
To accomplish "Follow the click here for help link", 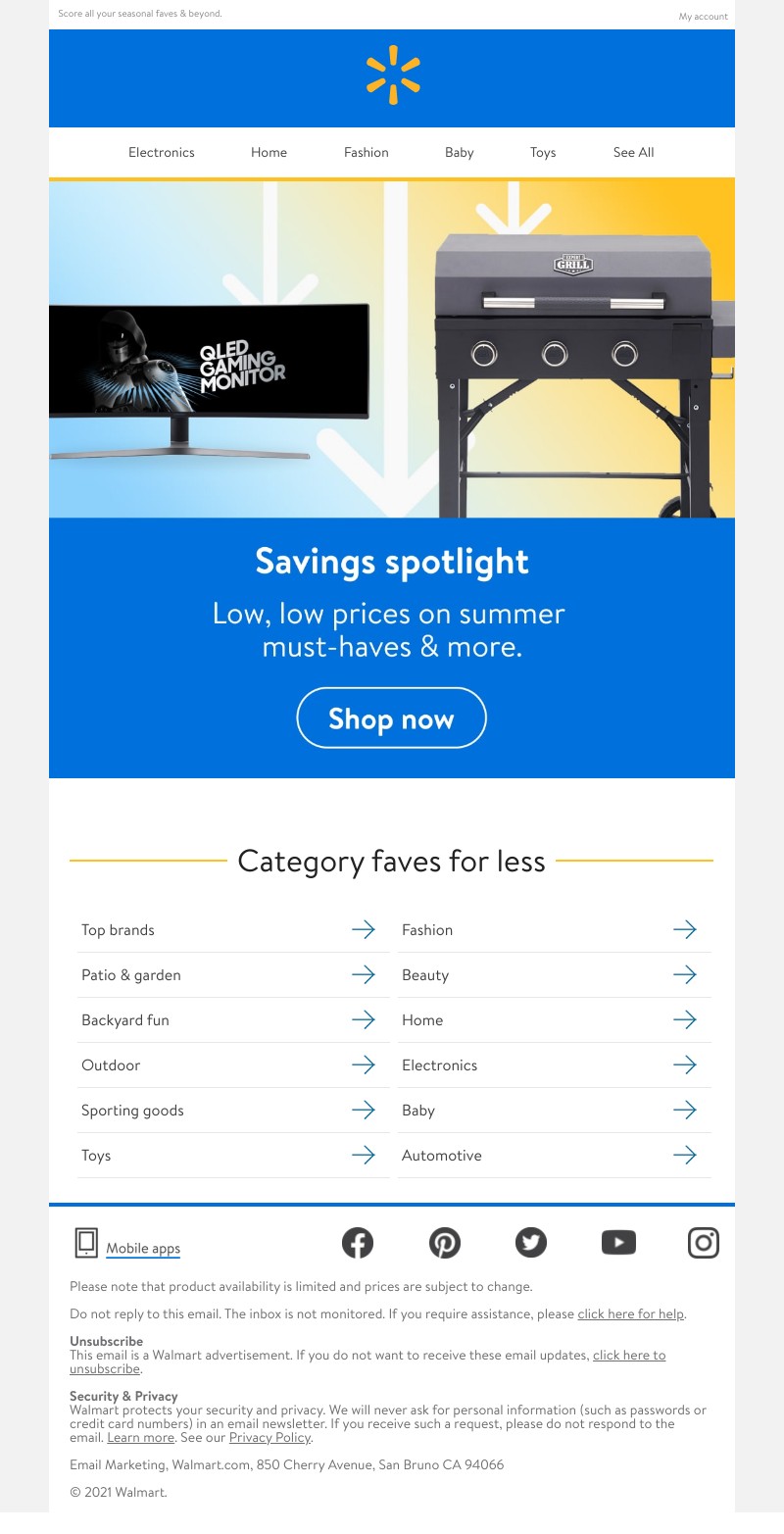I will pos(631,1313).
